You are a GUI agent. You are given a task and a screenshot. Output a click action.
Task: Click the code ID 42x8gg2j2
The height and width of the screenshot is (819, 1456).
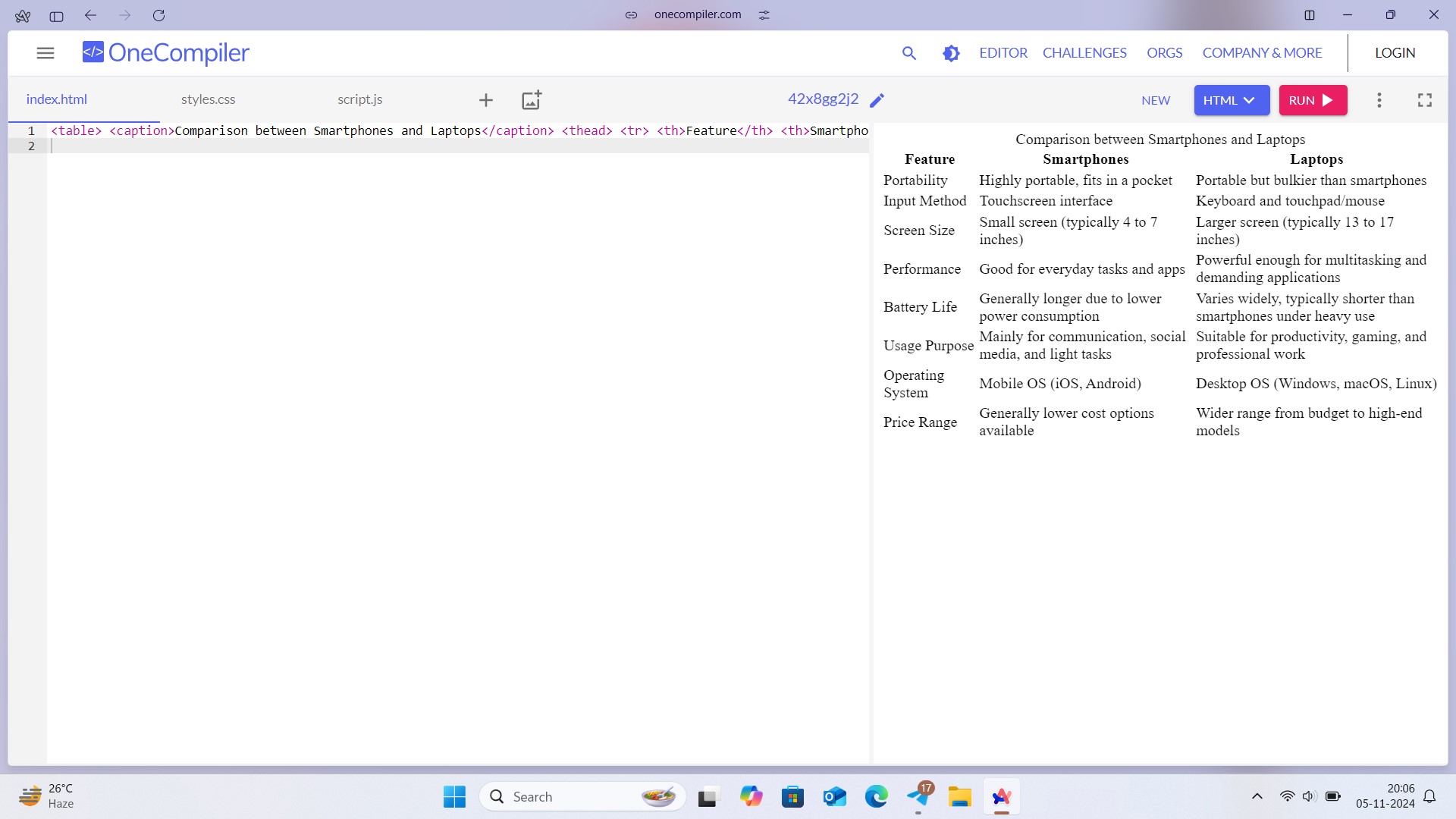coord(823,99)
